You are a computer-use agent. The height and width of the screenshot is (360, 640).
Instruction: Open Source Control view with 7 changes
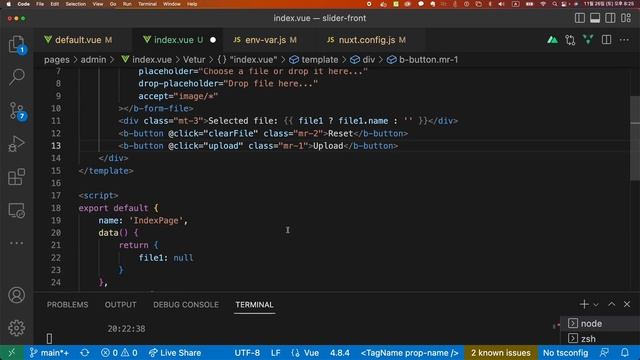click(16, 111)
